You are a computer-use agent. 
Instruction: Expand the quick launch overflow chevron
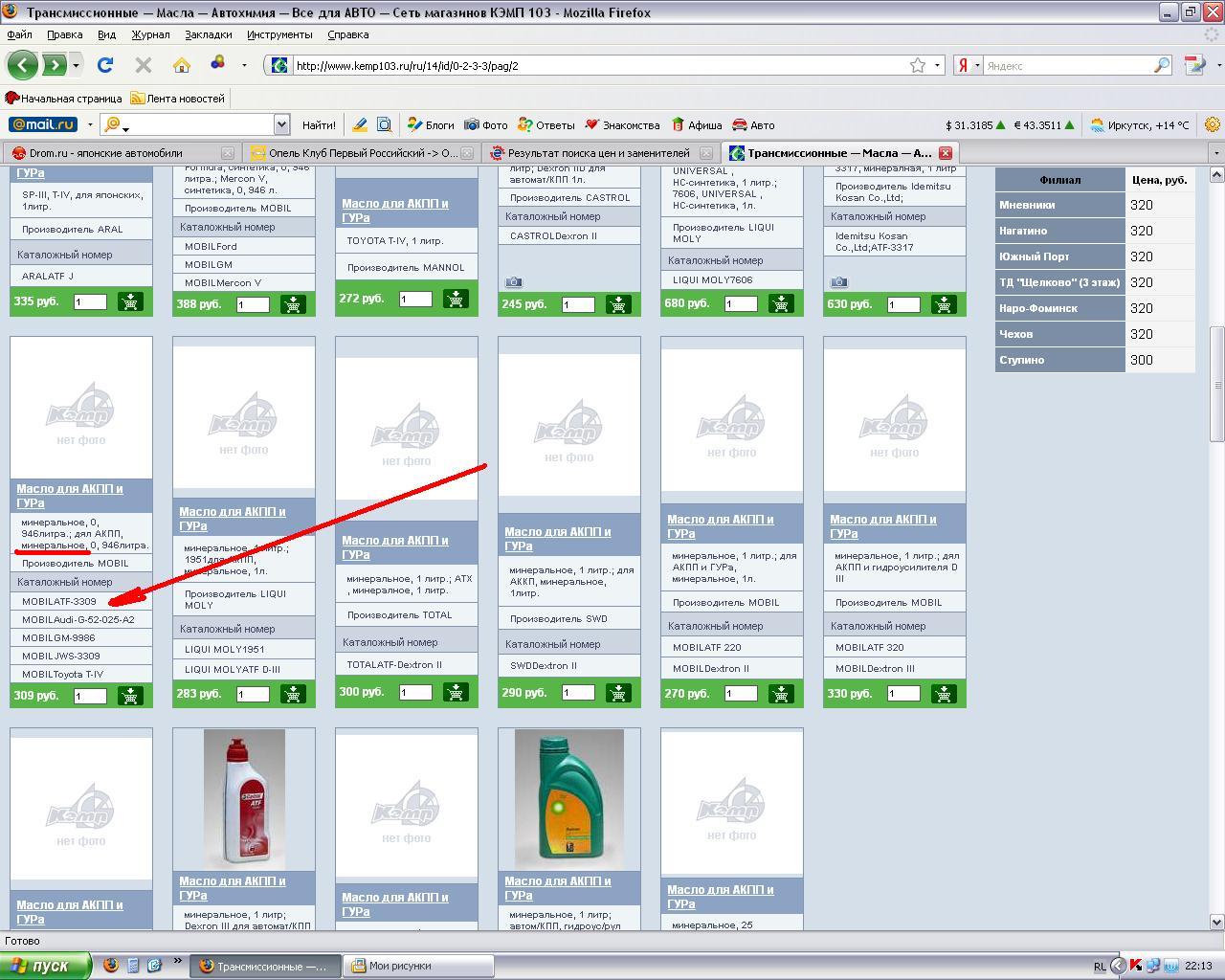pos(177,962)
